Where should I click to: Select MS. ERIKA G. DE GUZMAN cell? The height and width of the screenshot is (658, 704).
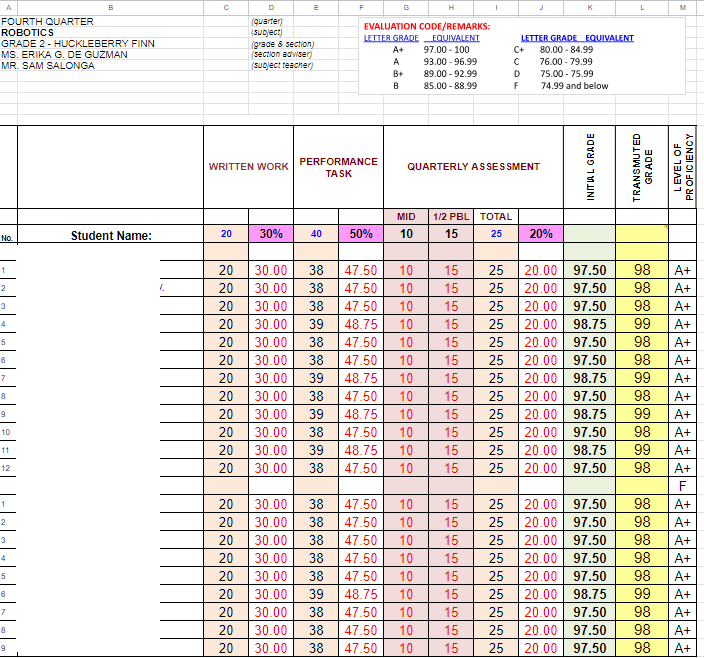click(x=64, y=54)
